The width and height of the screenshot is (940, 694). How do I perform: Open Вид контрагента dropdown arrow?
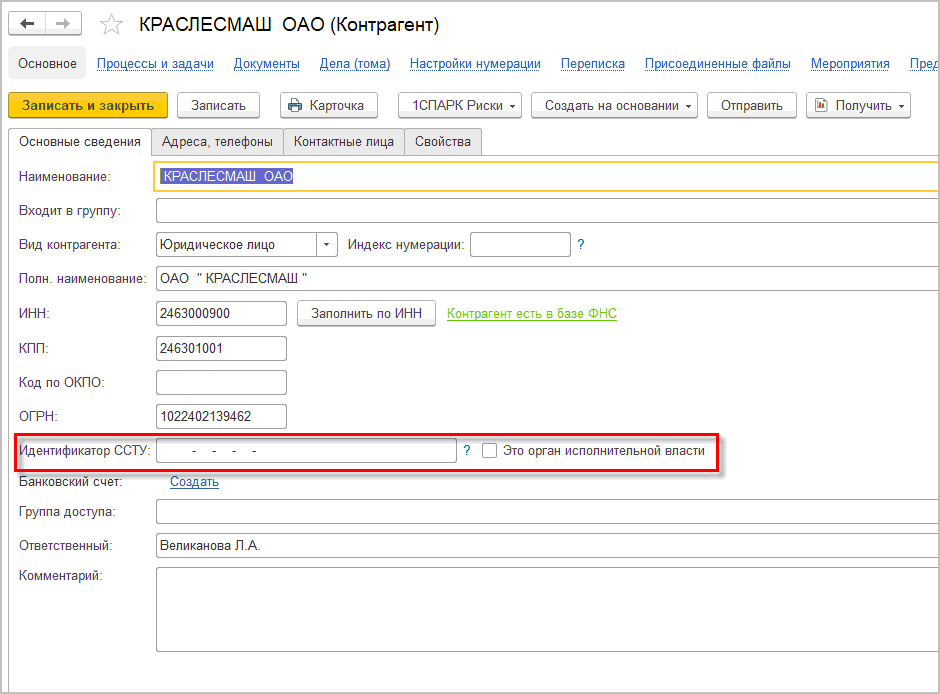tap(327, 245)
